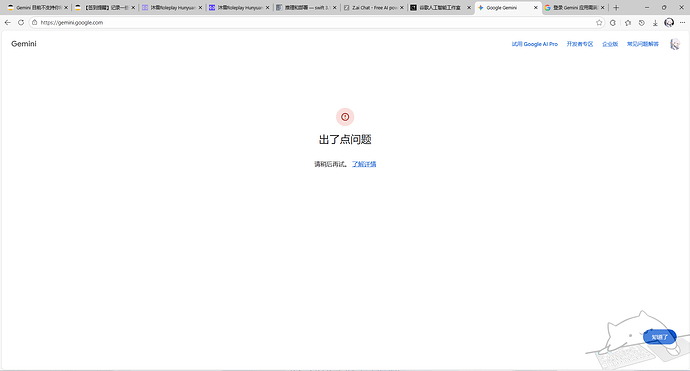This screenshot has height=371, width=690.
Task: Switch to the 'Gemini 目前不支持' tab
Action: 38,7
